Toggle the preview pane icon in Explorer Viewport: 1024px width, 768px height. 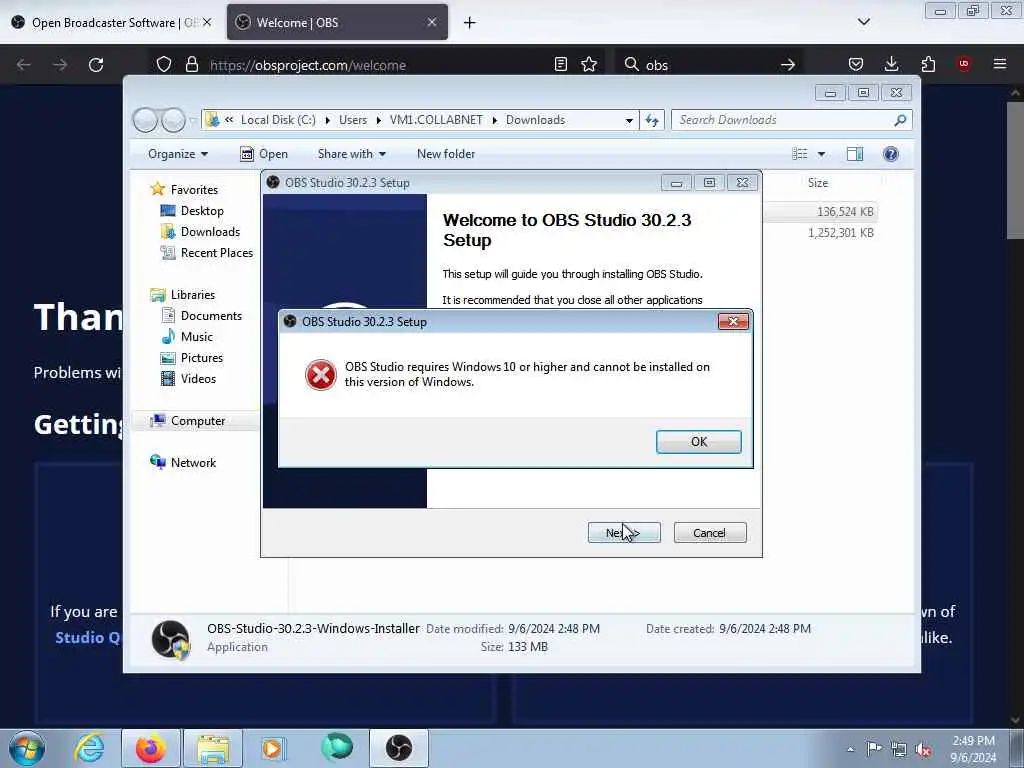855,154
